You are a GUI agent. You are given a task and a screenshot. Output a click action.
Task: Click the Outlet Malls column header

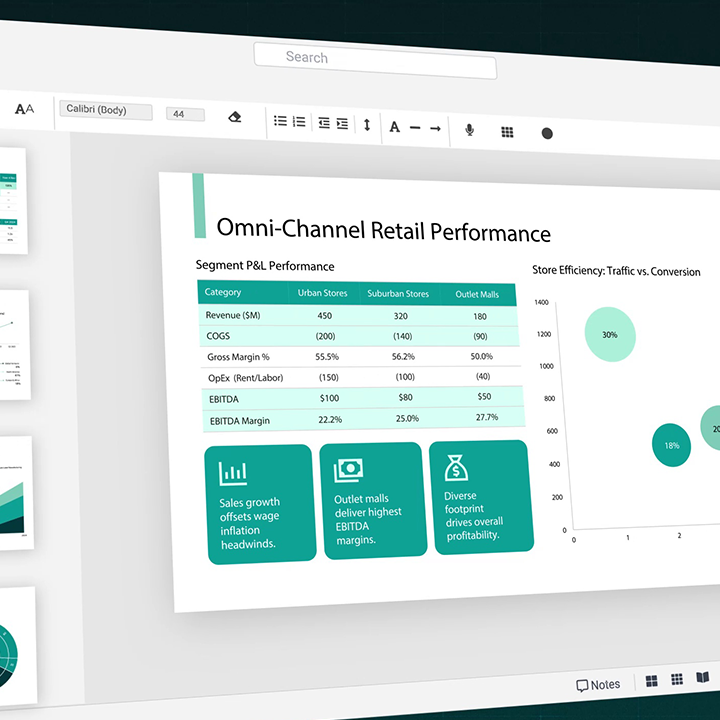tap(477, 294)
